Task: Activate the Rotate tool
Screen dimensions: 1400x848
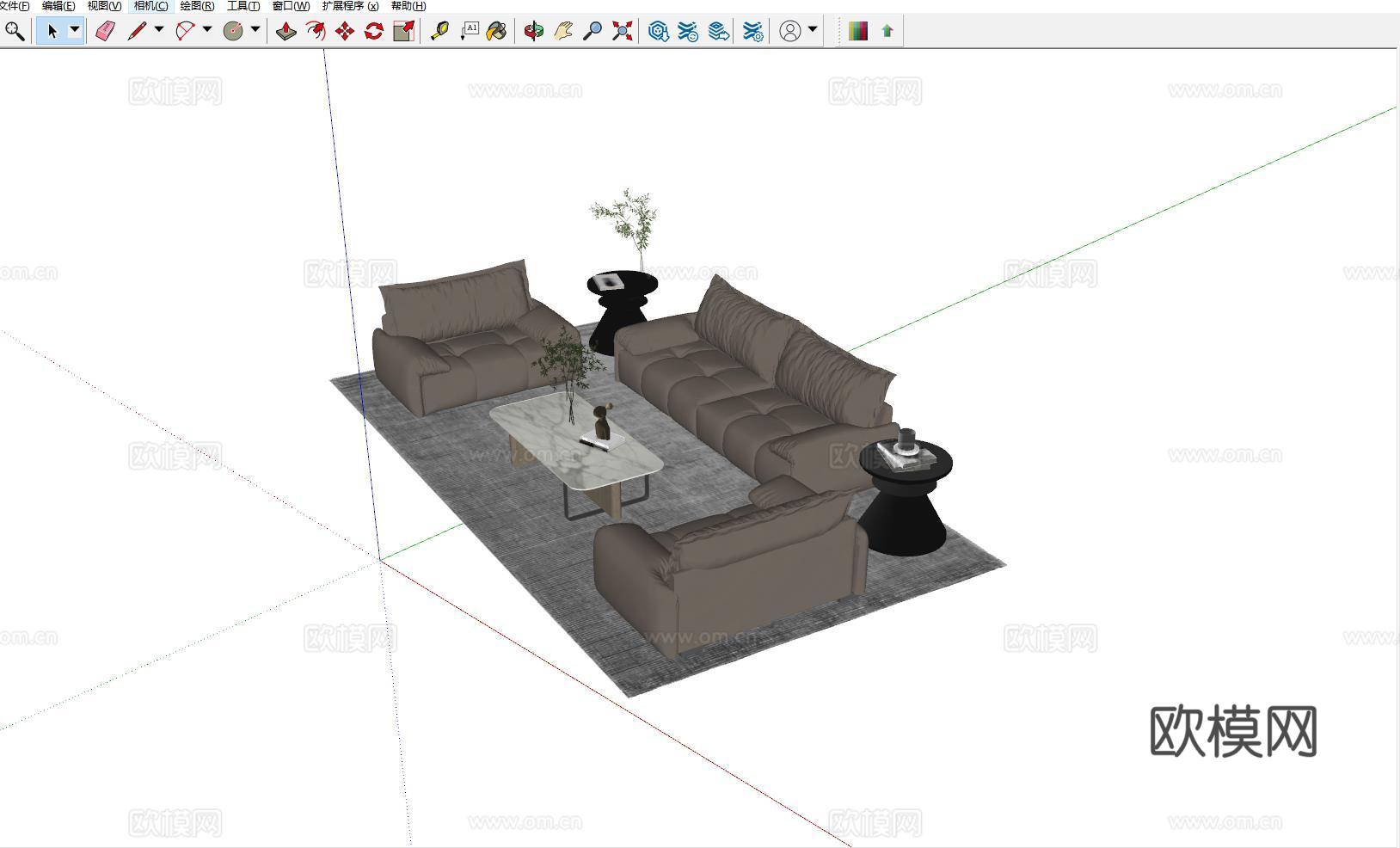Action: click(x=374, y=32)
